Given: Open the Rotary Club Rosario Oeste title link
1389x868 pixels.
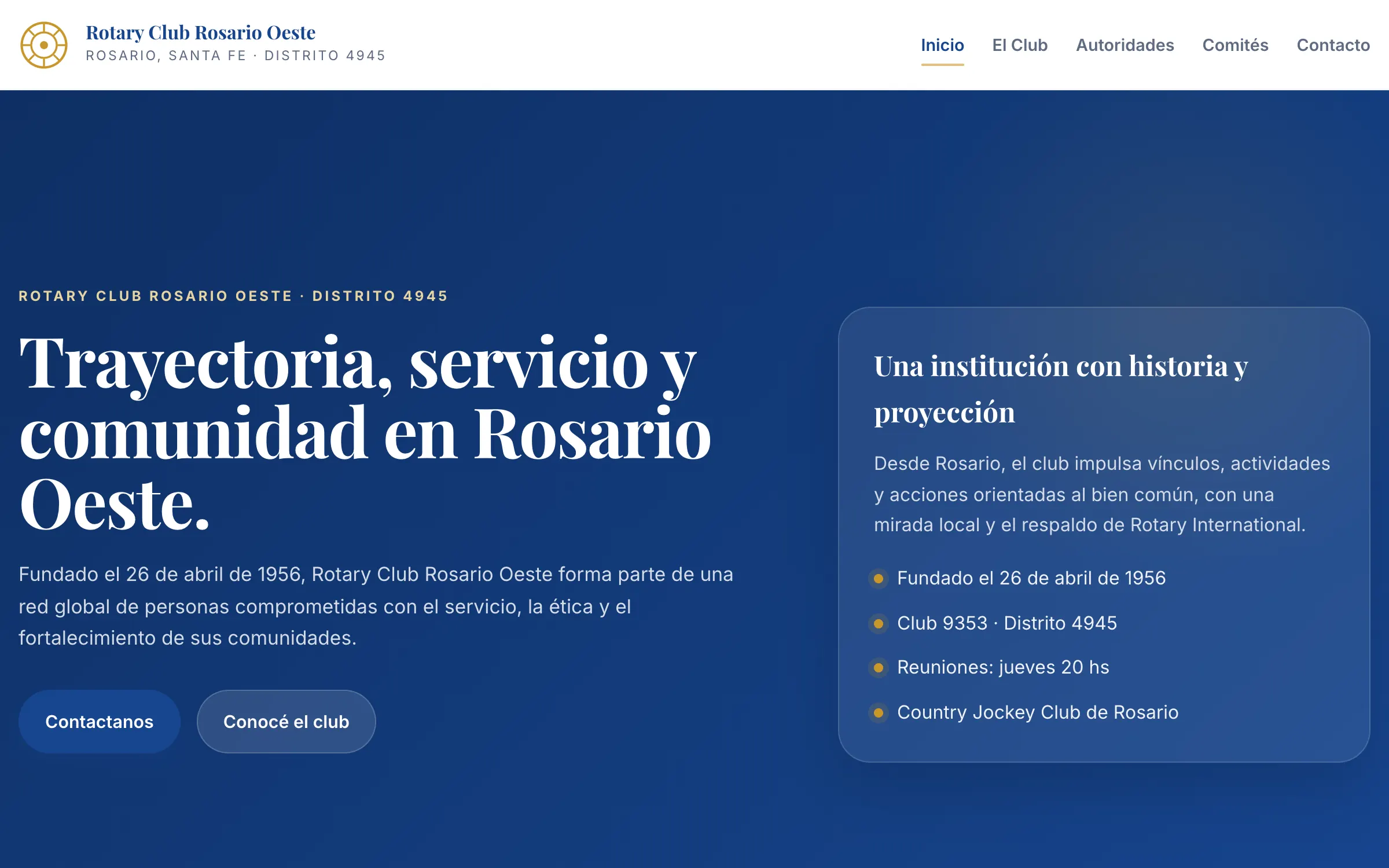Looking at the screenshot, I should point(200,33).
